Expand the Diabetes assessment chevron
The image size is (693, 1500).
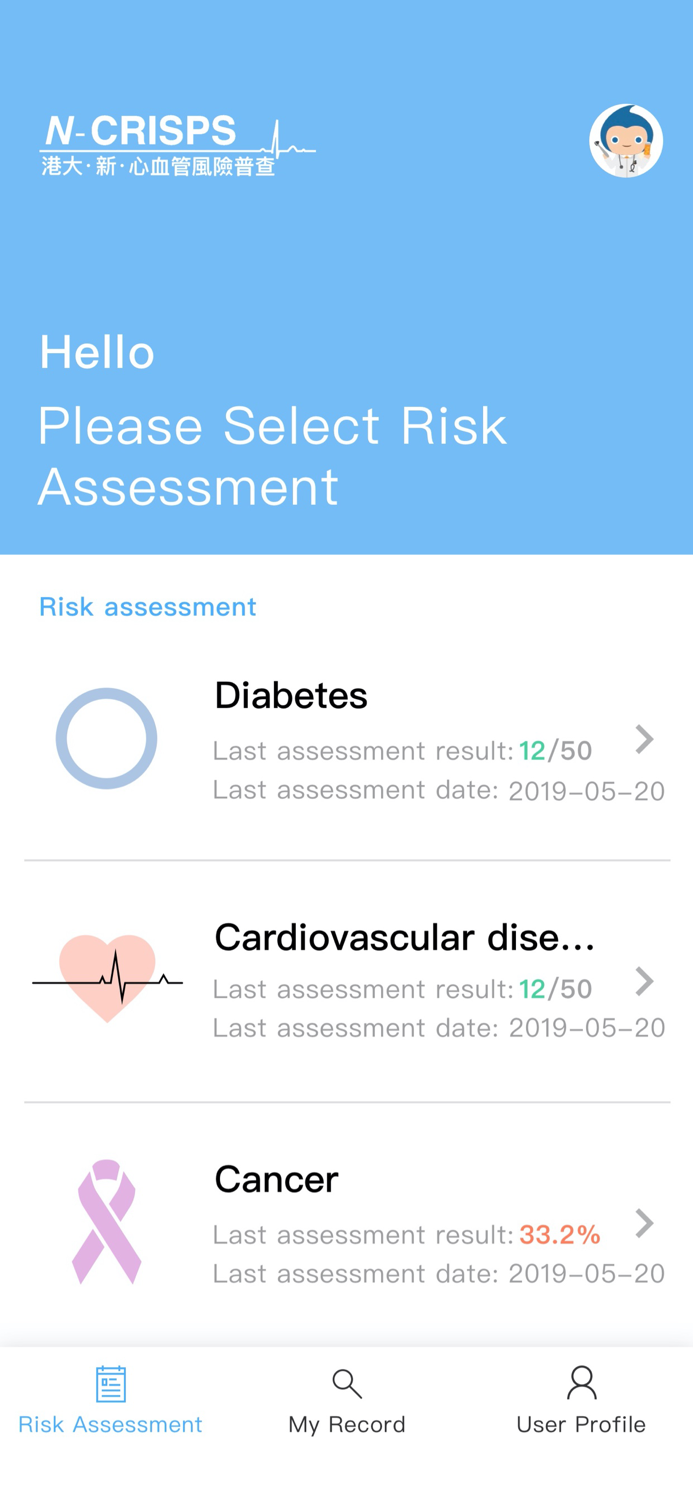point(644,739)
